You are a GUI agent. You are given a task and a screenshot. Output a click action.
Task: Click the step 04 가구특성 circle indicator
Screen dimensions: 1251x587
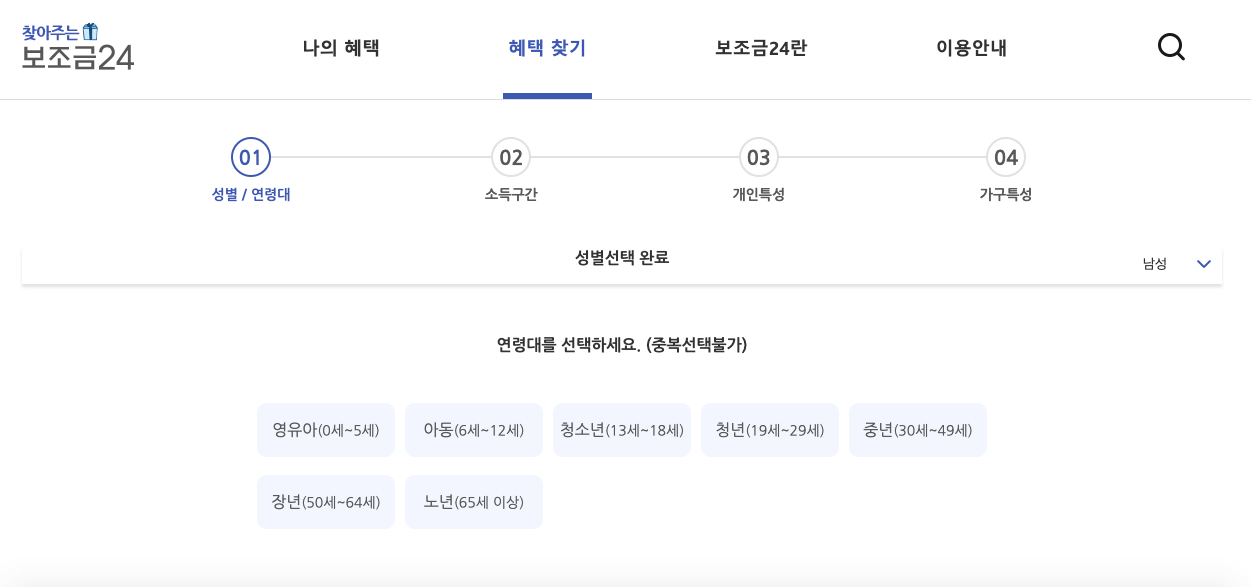coord(1006,157)
